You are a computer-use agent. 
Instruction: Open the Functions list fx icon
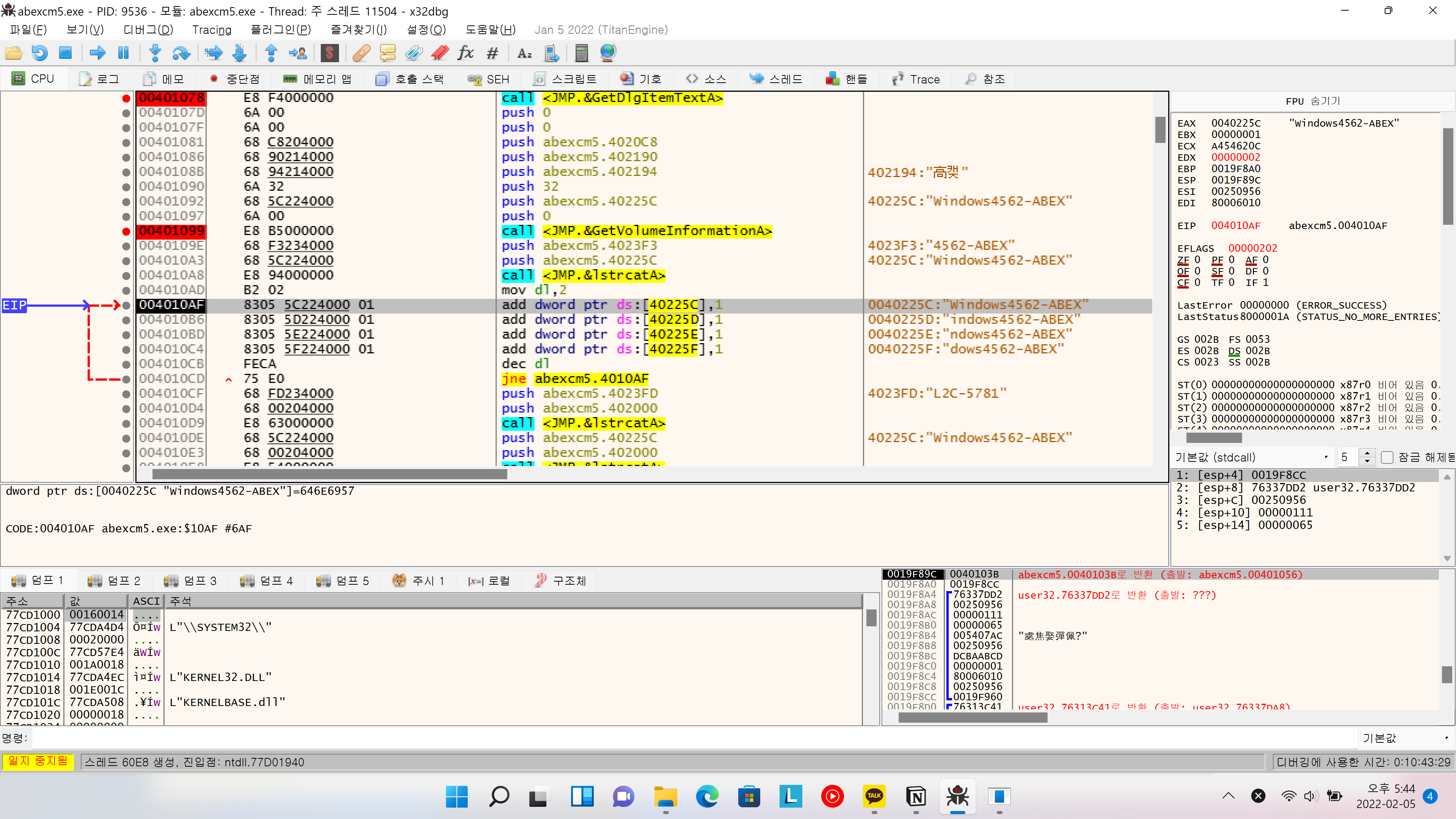coord(466,53)
